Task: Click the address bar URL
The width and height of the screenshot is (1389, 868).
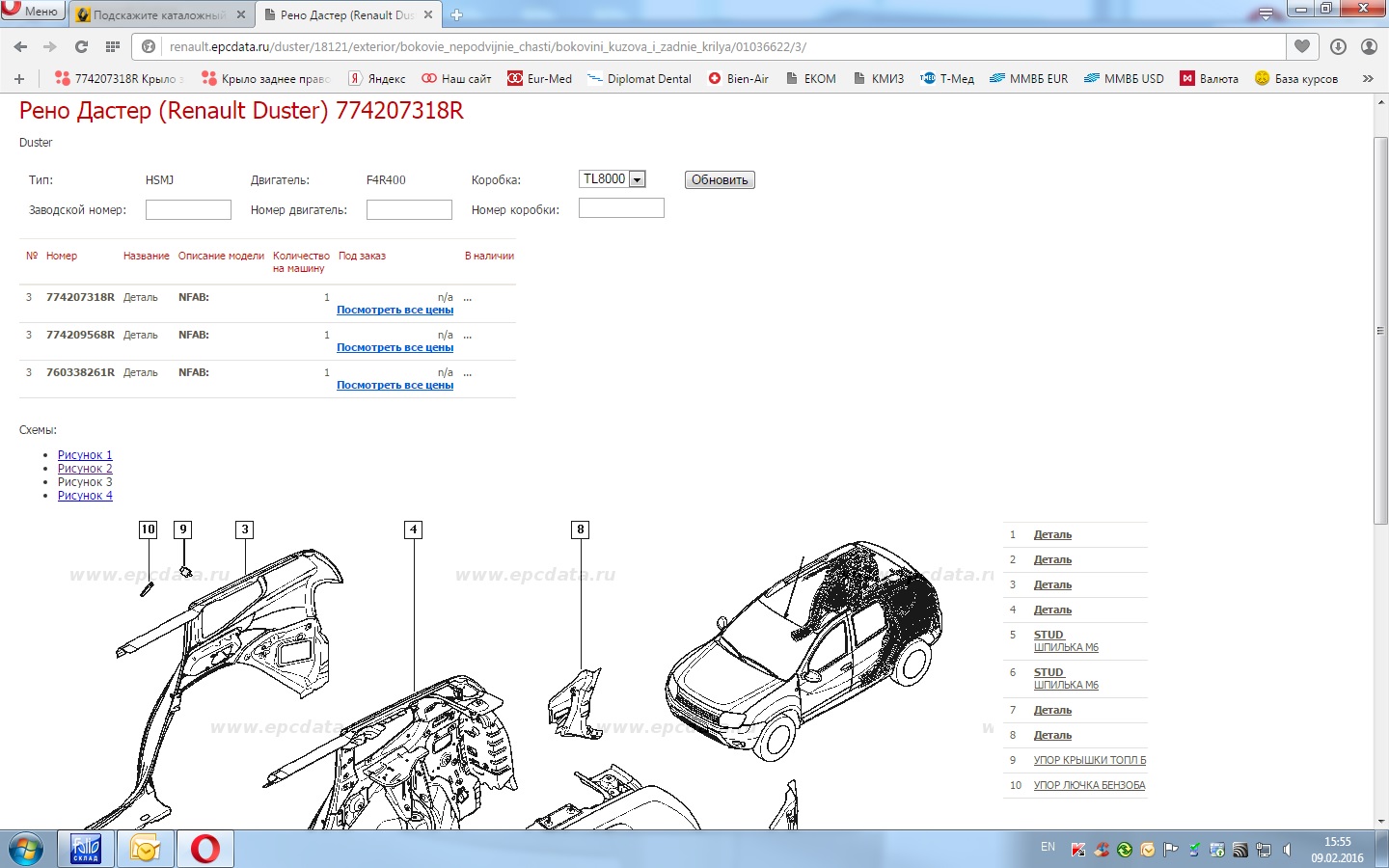Action: pos(488,46)
